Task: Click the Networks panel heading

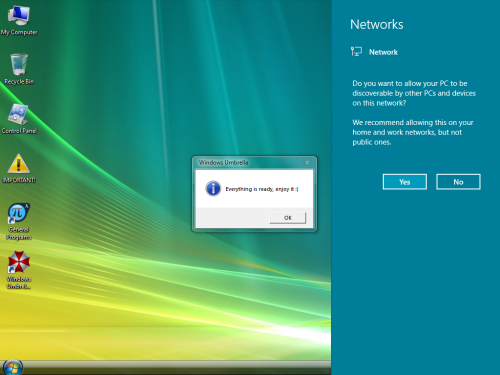Action: (x=377, y=24)
